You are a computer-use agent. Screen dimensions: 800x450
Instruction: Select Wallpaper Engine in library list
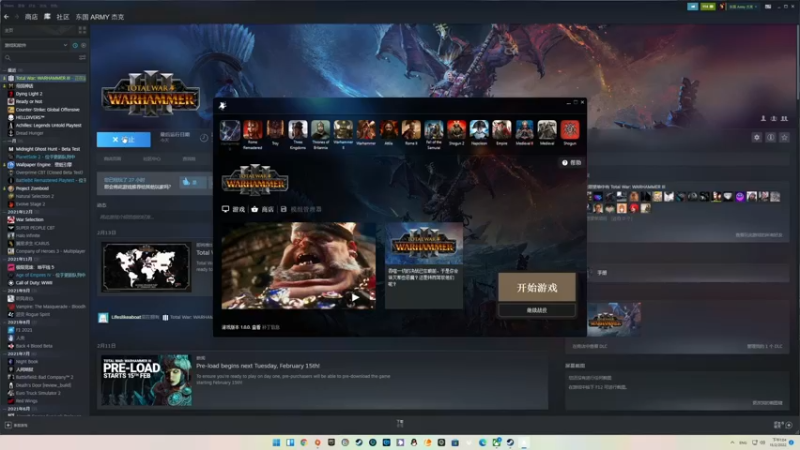coord(40,165)
